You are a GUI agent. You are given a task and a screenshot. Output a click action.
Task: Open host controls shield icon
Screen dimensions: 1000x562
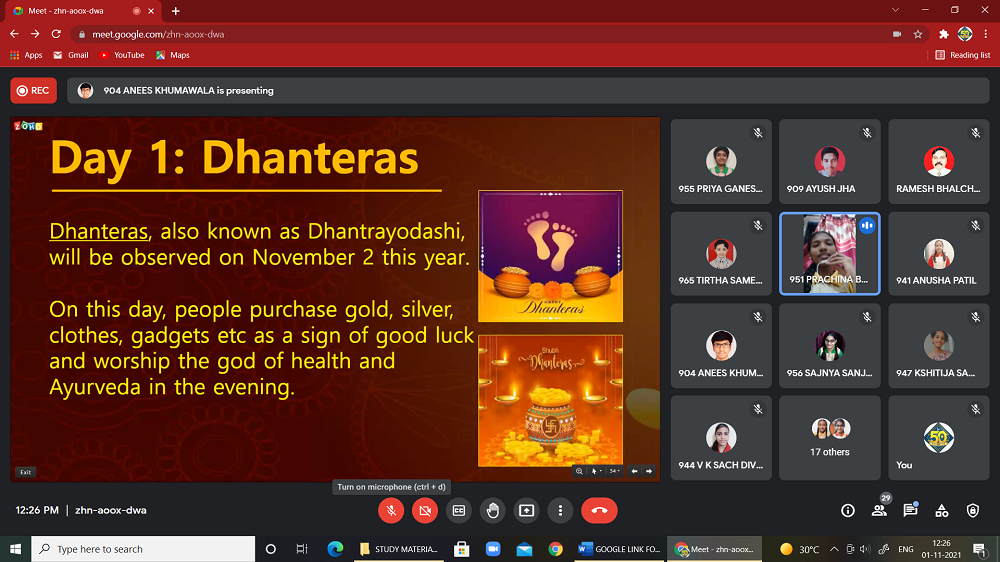(x=973, y=510)
